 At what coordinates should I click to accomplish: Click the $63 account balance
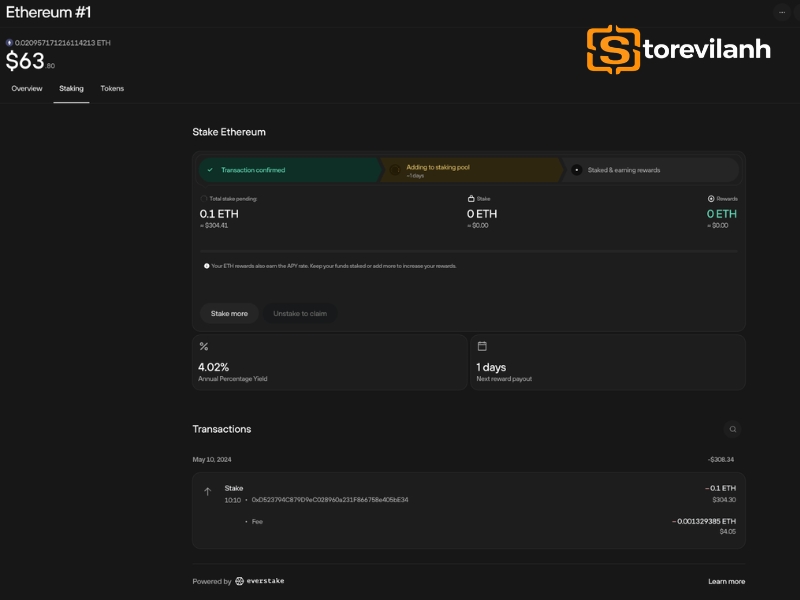click(30, 61)
